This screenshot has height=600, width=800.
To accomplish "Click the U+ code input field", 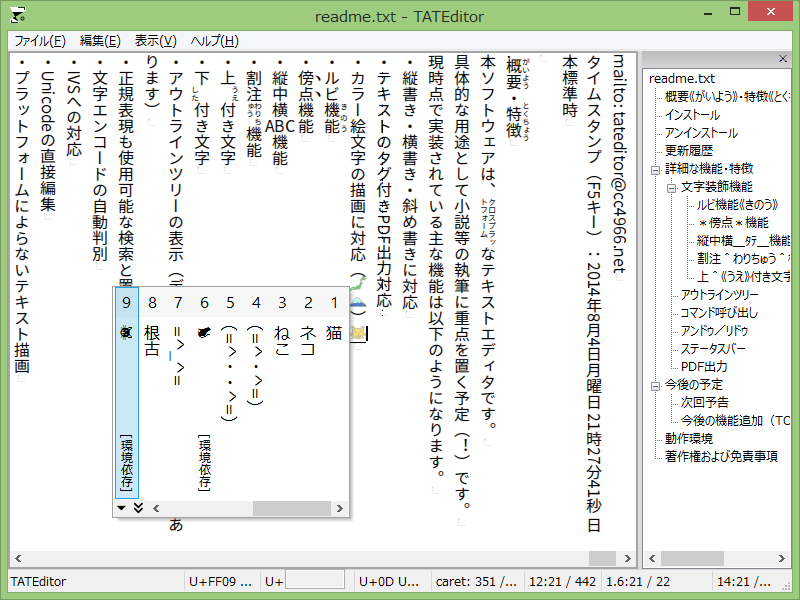I will pos(314,580).
